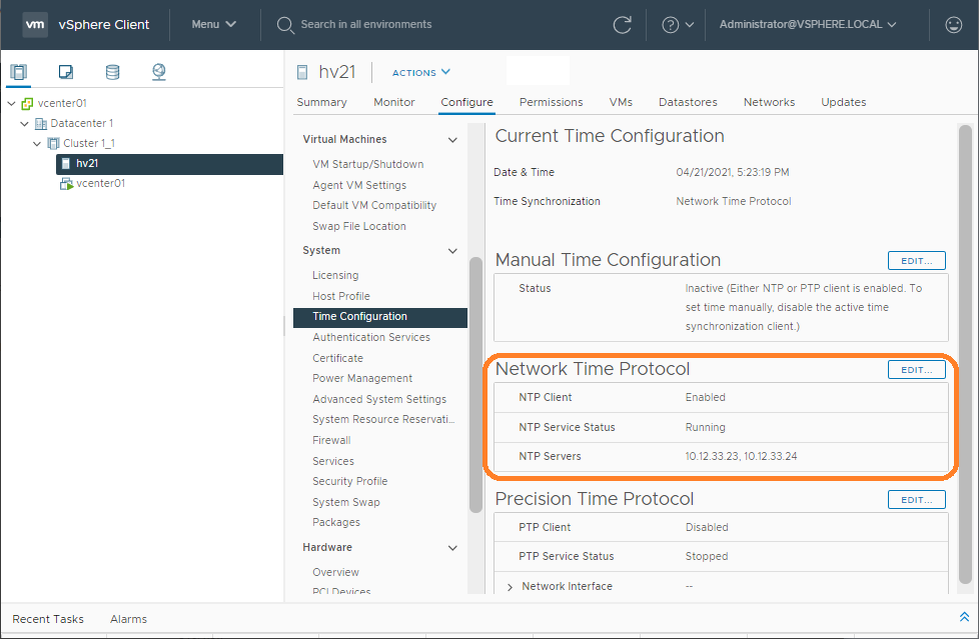Click the search magnifier icon
This screenshot has width=979, height=639.
(285, 25)
